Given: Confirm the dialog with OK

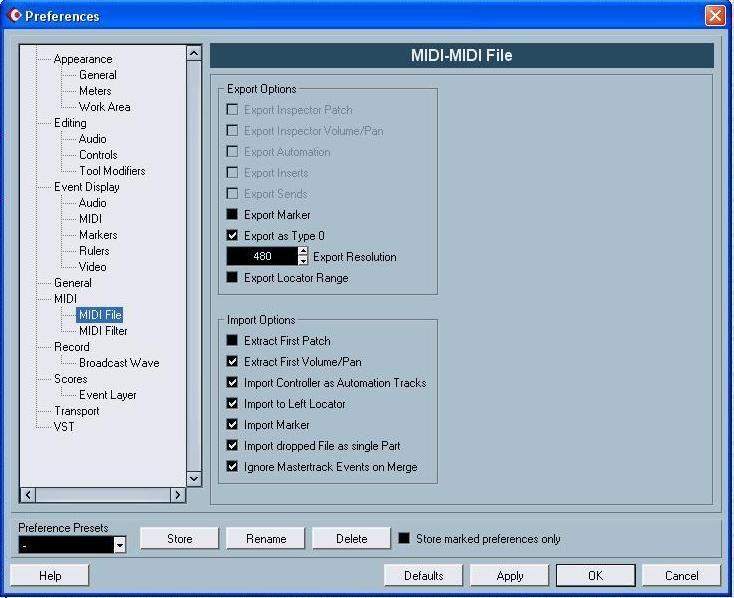Looking at the screenshot, I should pyautogui.click(x=595, y=576).
